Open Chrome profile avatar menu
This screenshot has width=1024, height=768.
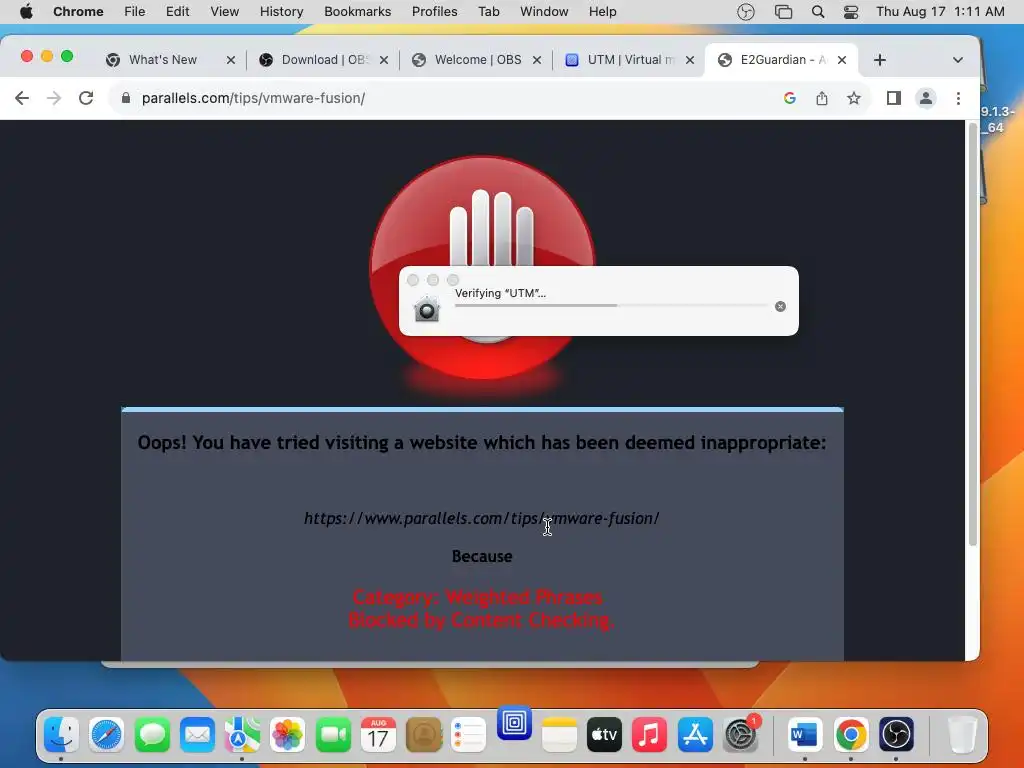tap(925, 98)
